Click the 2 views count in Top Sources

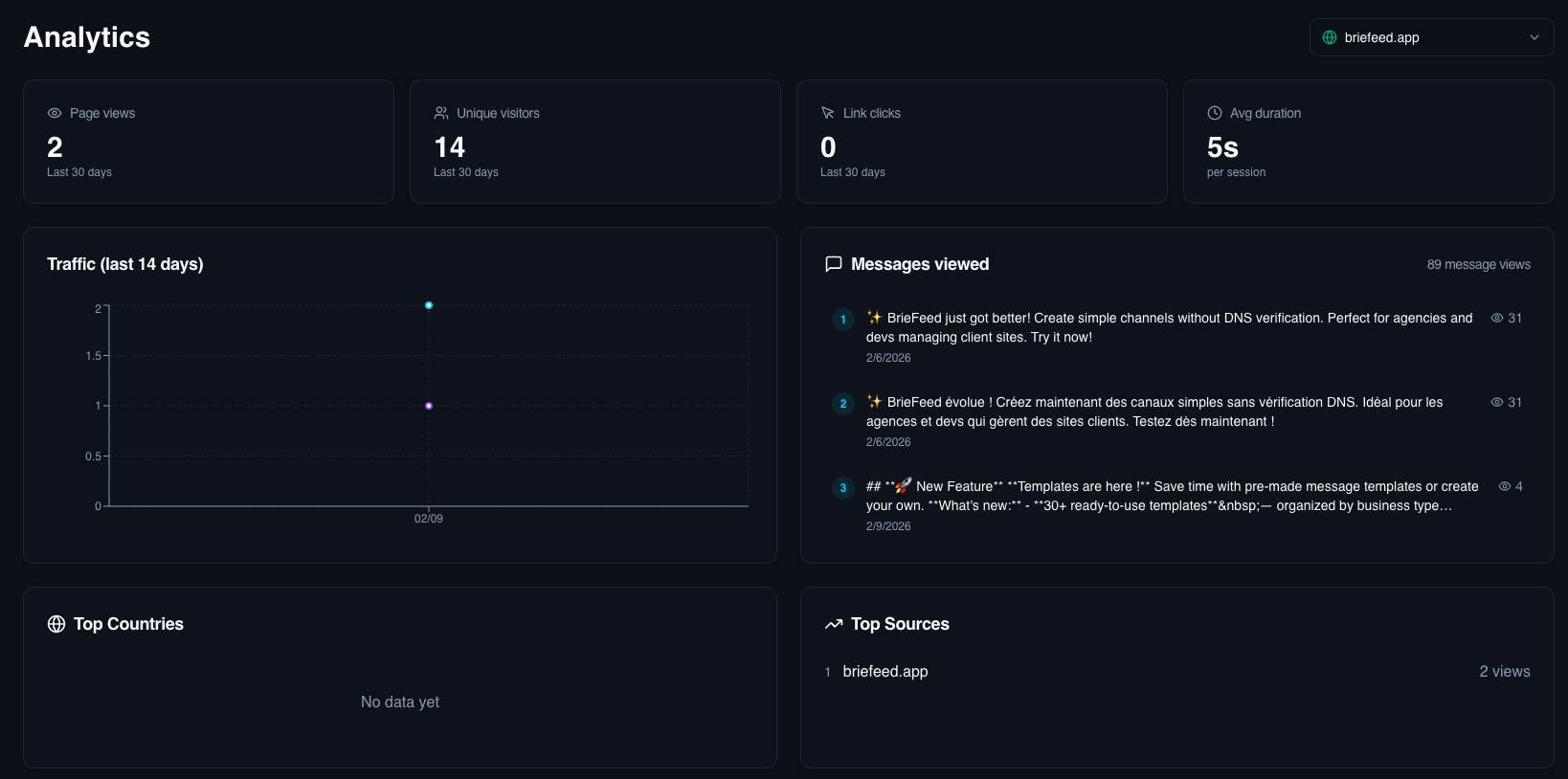pyautogui.click(x=1505, y=672)
